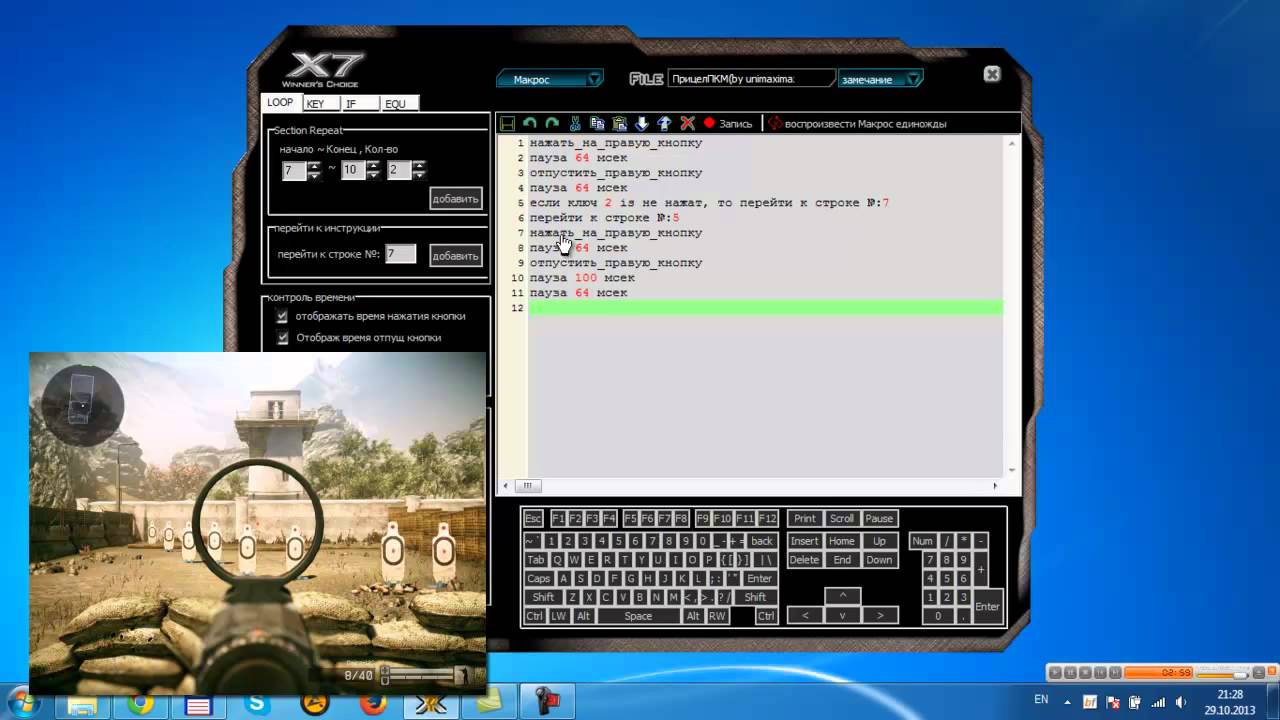Click the undo arrow icon
Screen dimensions: 1280x720
click(x=530, y=124)
